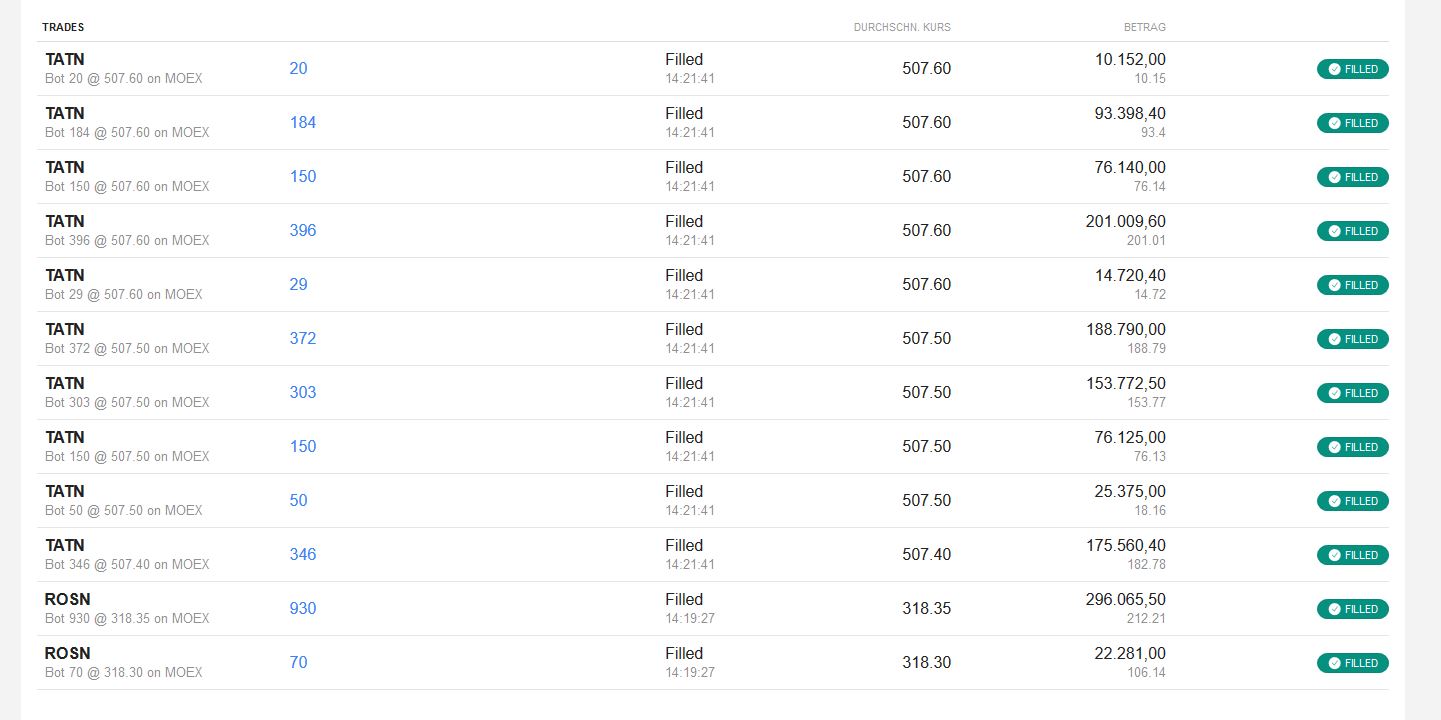
Task: Click FILLED badge for ROSN 70 trade
Action: point(1352,663)
